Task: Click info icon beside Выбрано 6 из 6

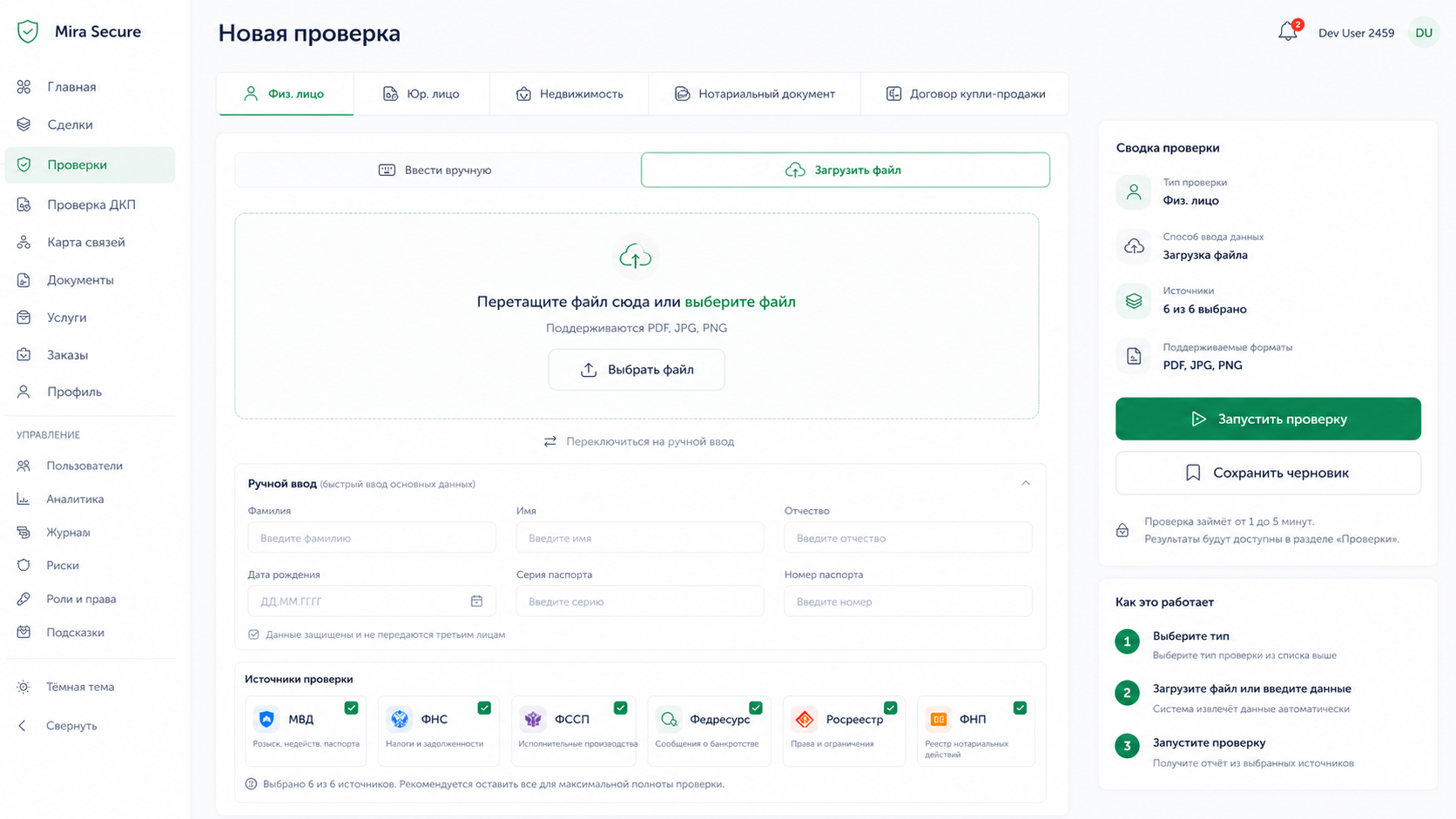Action: 251,784
